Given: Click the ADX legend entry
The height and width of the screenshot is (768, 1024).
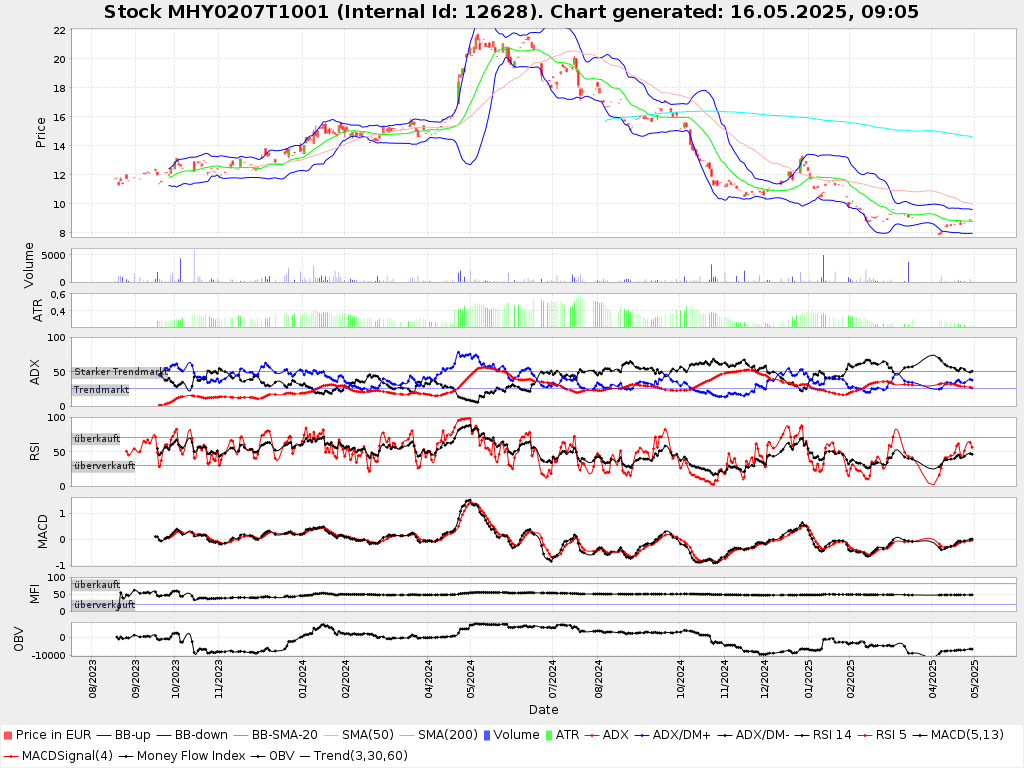Looking at the screenshot, I should 606,735.
